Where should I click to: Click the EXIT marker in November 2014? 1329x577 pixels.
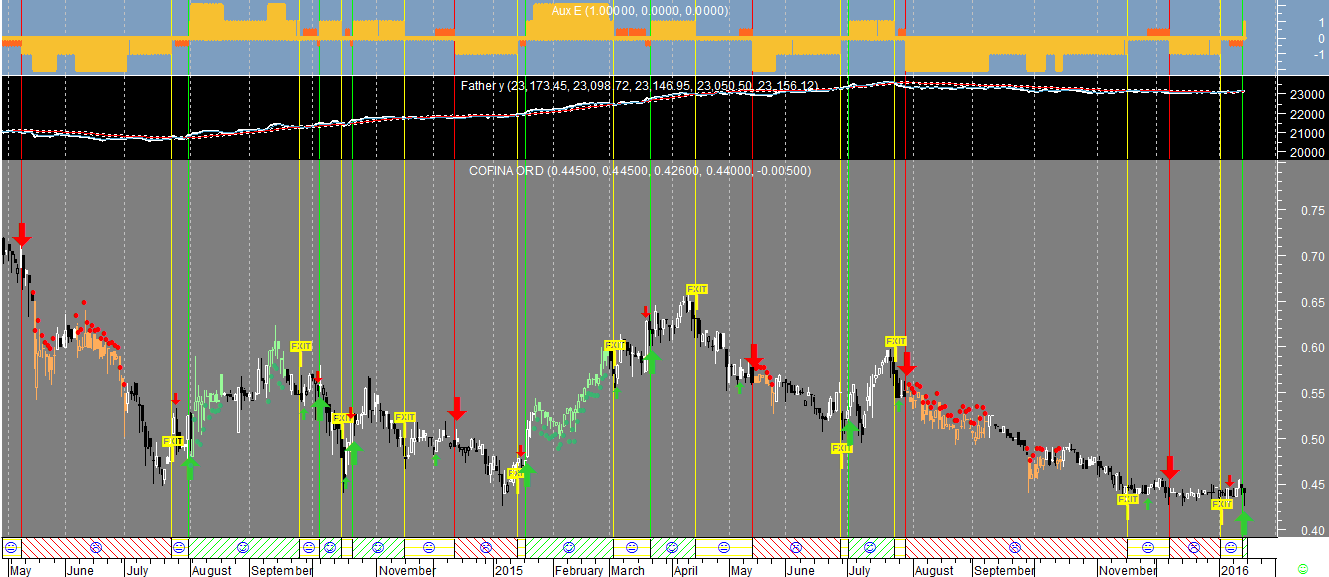(x=404, y=417)
